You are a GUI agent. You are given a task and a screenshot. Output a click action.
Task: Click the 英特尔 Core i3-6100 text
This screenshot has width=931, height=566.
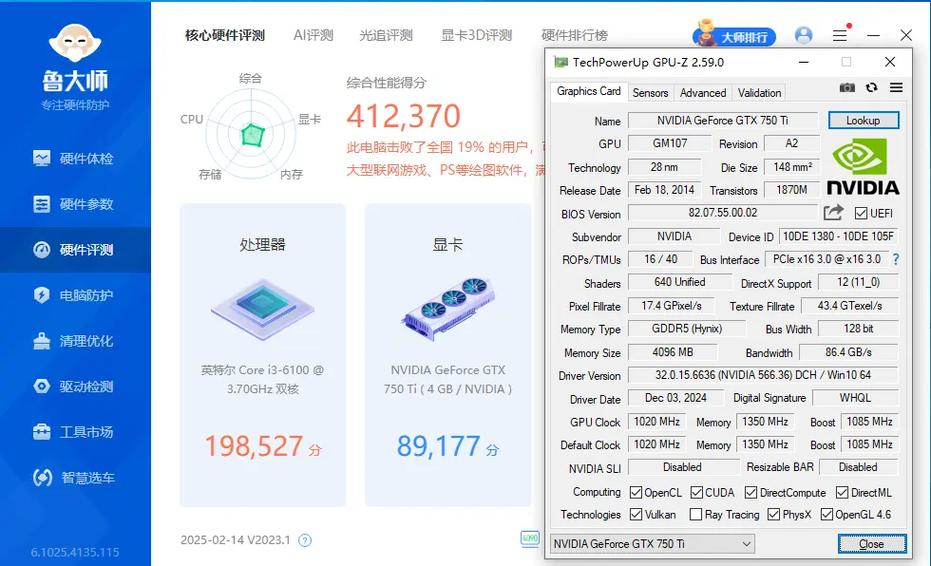[262, 380]
